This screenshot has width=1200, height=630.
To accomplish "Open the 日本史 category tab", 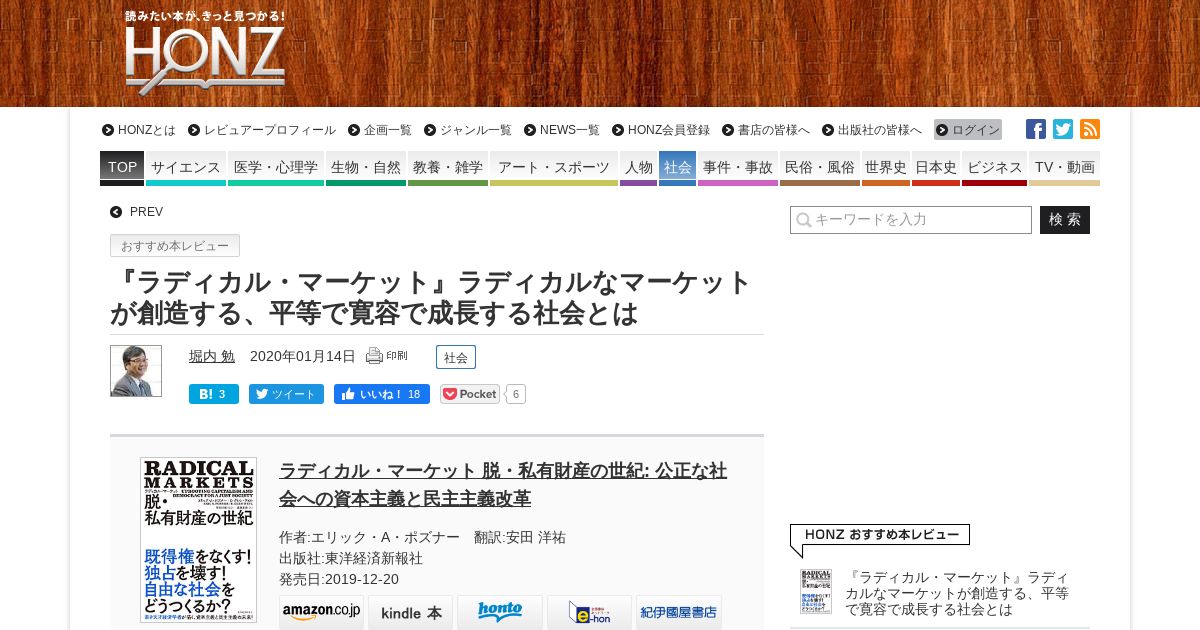I will click(x=936, y=168).
